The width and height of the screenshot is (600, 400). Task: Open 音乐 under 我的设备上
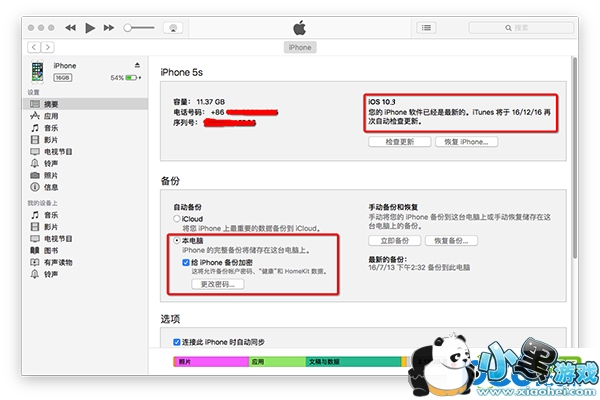pyautogui.click(x=85, y=215)
